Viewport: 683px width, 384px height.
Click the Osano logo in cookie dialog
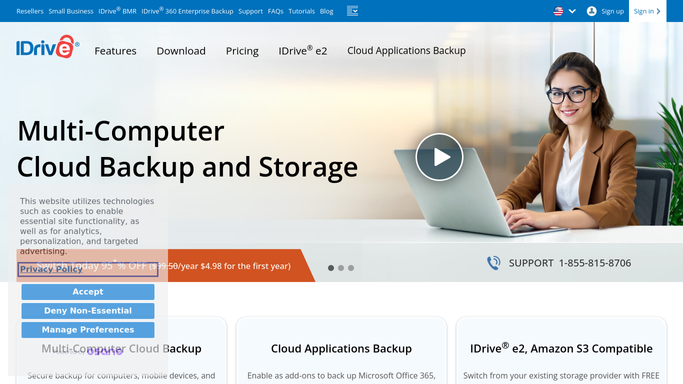[x=105, y=351]
